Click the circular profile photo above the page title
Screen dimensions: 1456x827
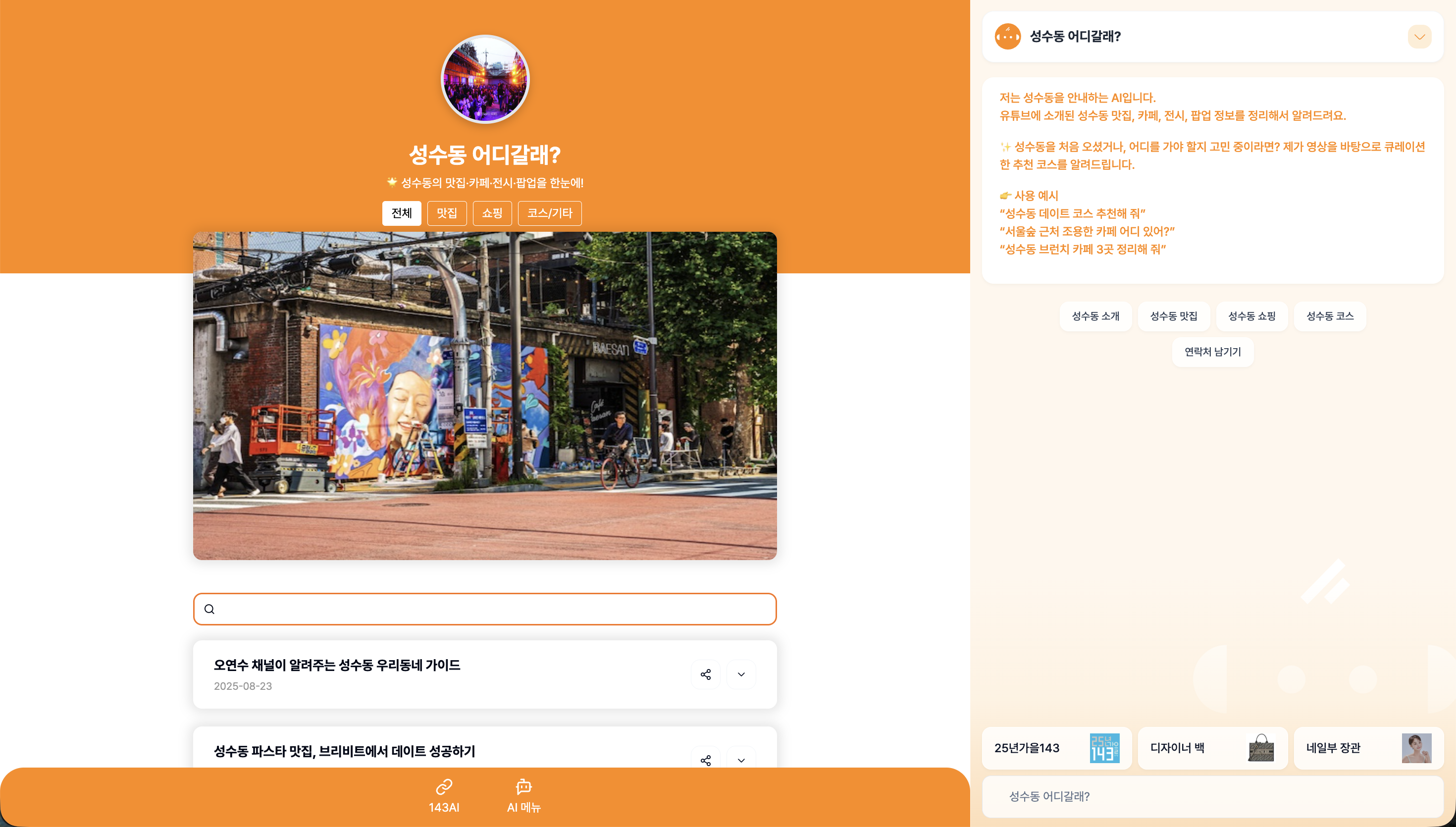485,80
